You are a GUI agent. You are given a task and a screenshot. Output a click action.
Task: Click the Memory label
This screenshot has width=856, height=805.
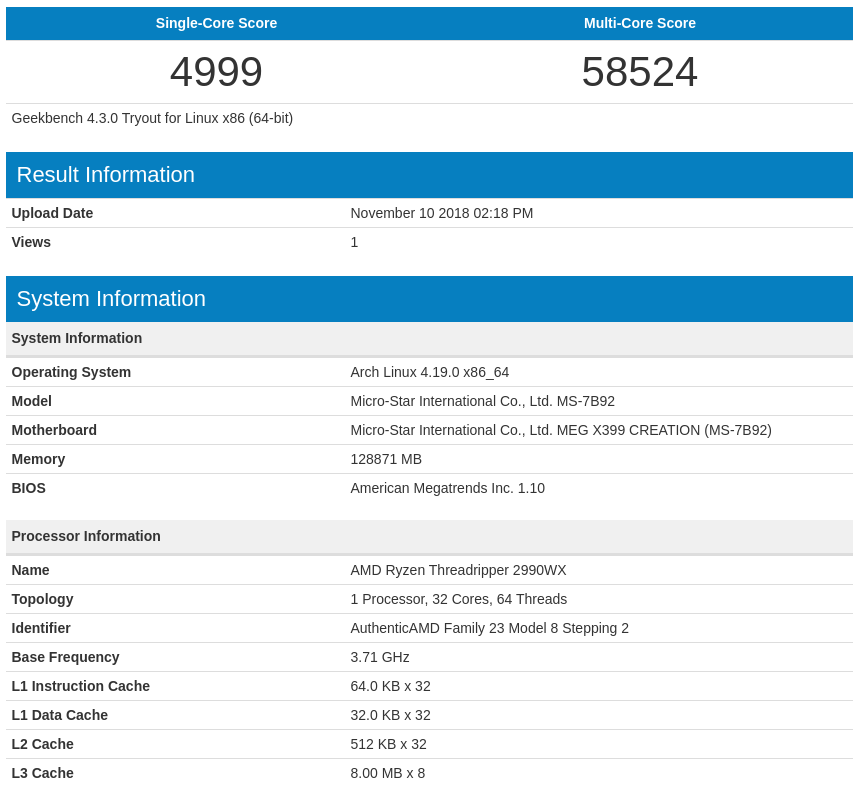(x=38, y=459)
